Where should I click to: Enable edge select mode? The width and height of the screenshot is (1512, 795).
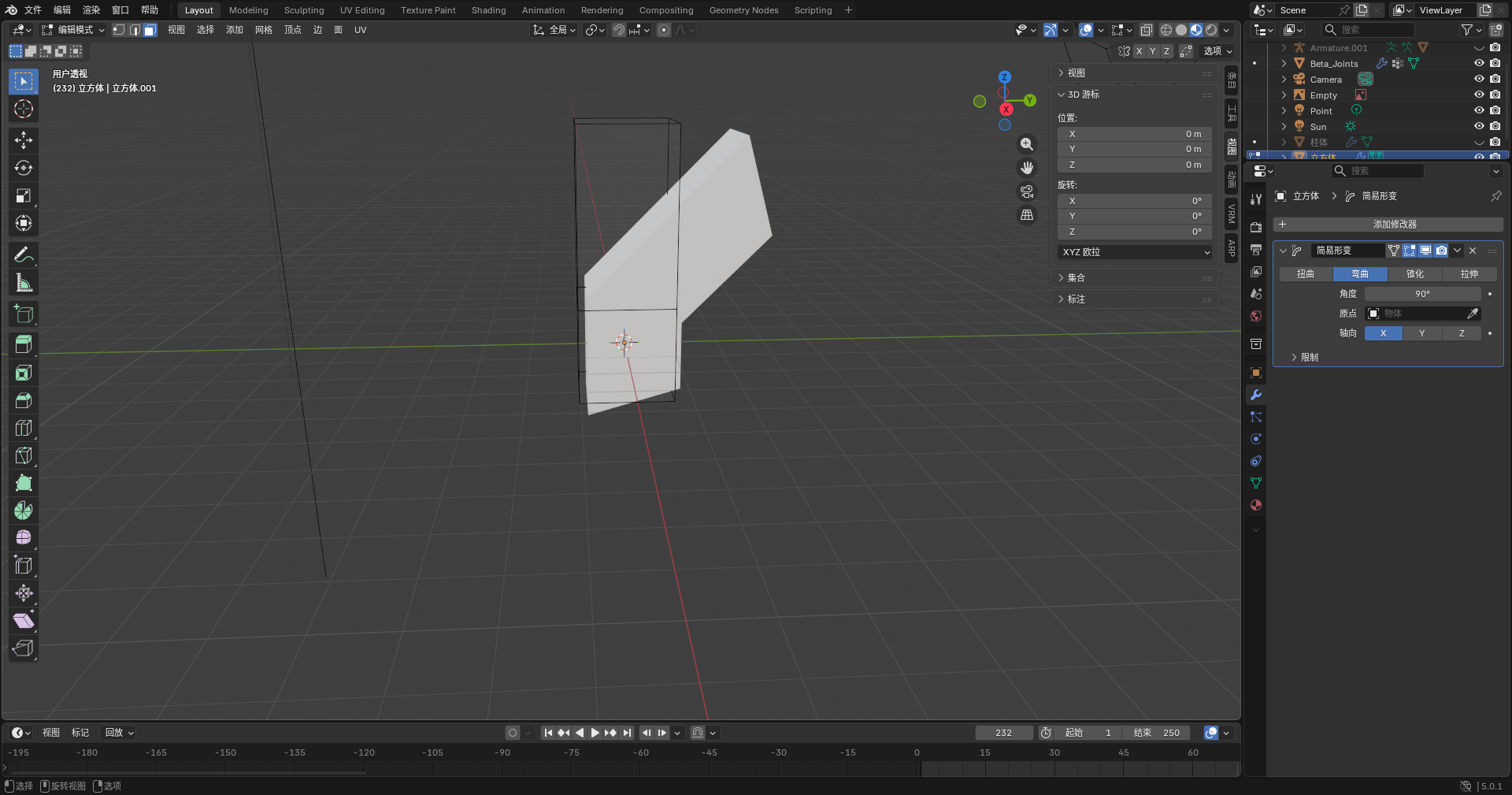(135, 30)
